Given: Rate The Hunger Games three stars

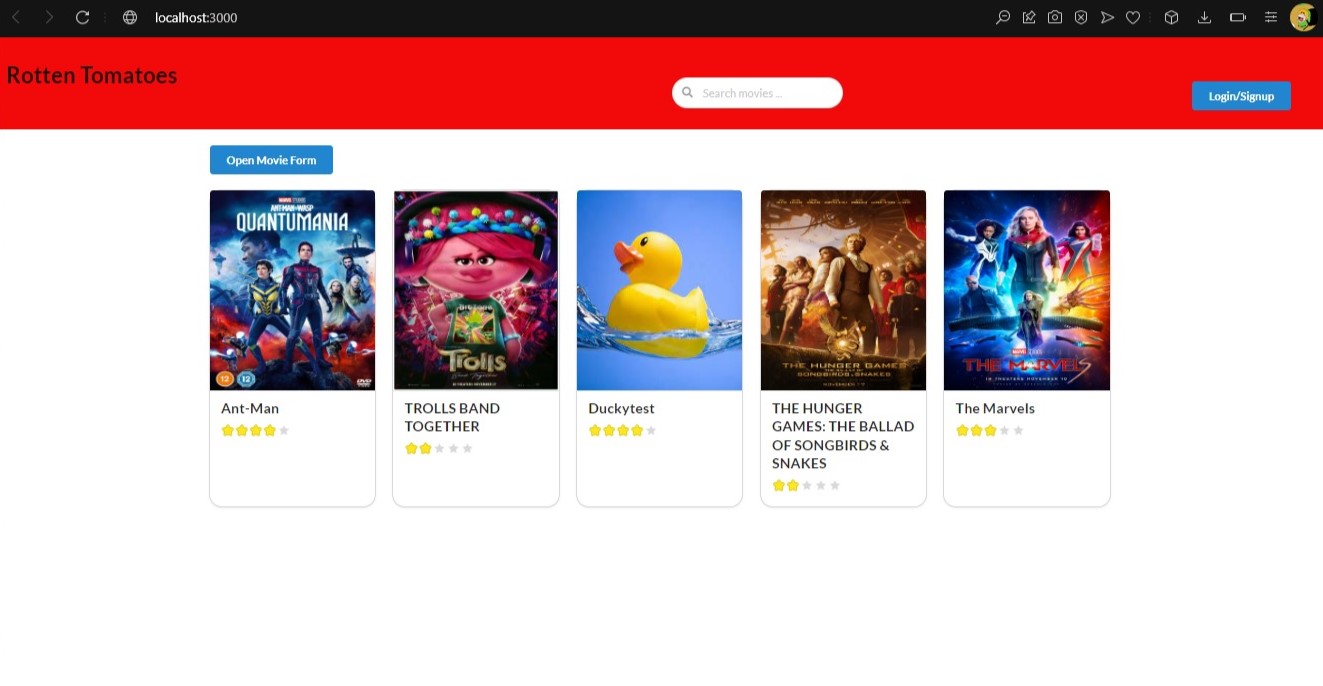Looking at the screenshot, I should 807,485.
